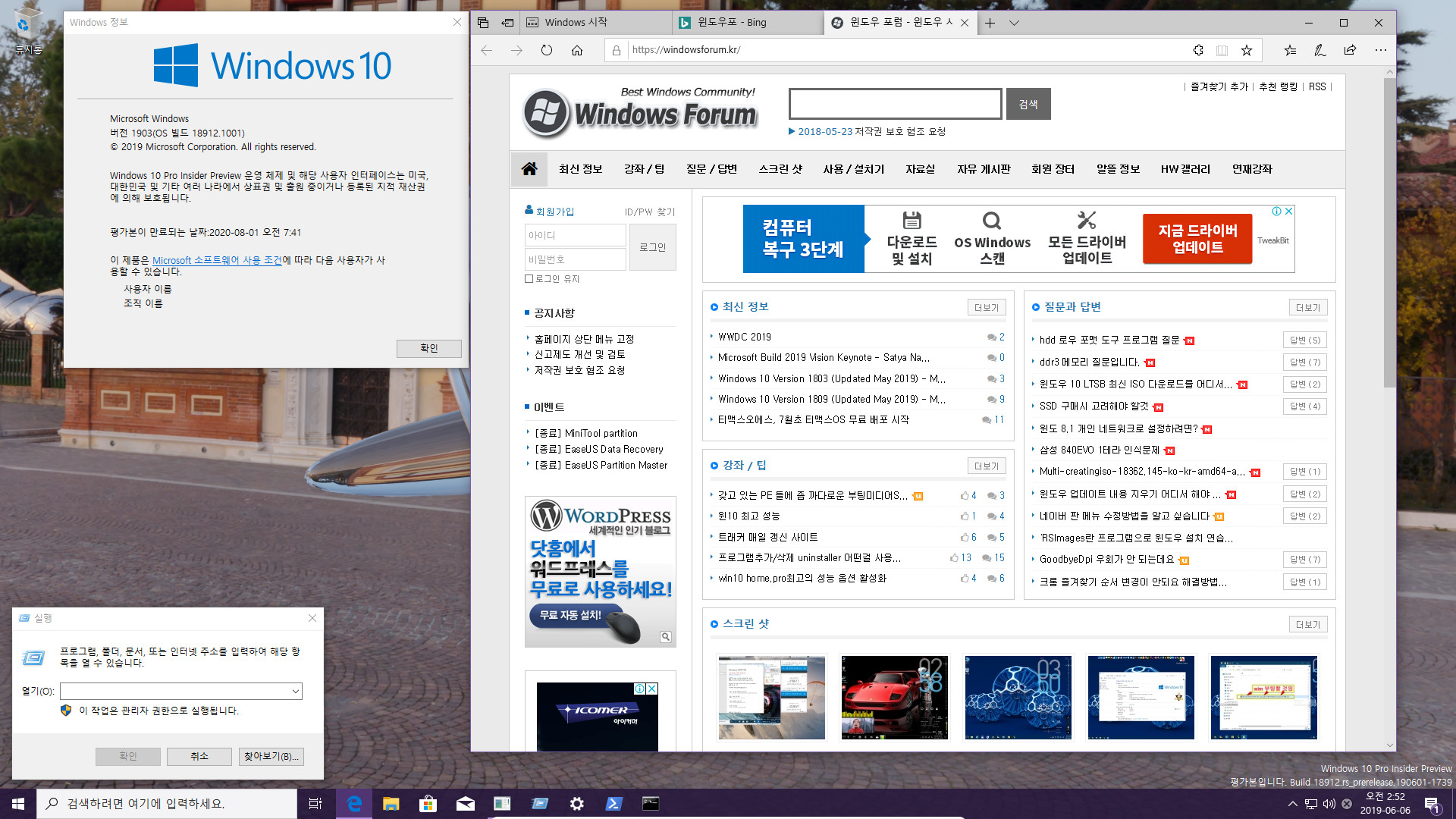Click the 아이디 username field
The width and height of the screenshot is (1456, 819).
[x=575, y=235]
